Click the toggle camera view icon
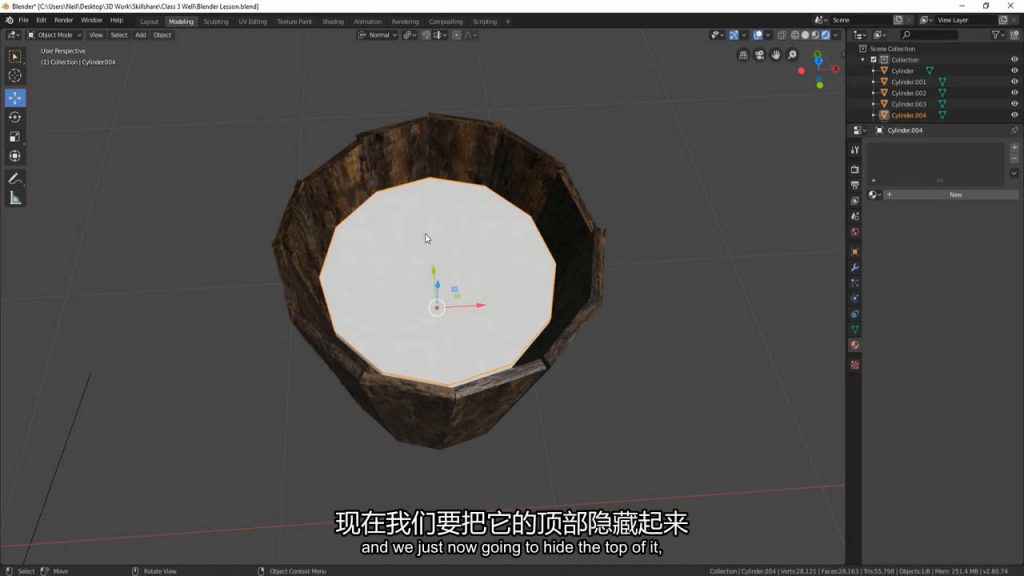 click(759, 55)
